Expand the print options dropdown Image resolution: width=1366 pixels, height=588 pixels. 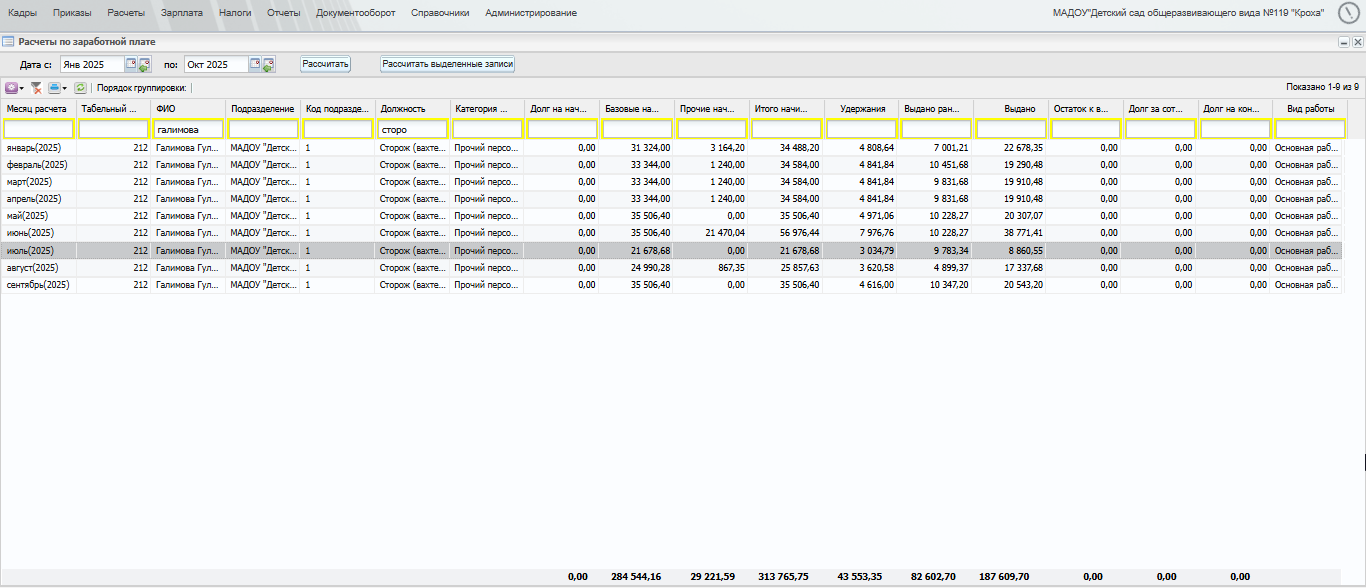click(x=65, y=88)
